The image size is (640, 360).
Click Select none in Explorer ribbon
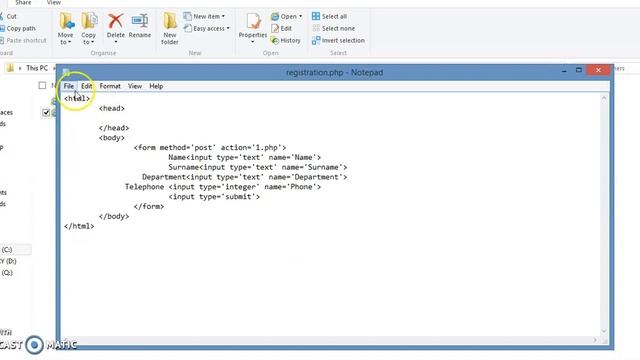[333, 28]
